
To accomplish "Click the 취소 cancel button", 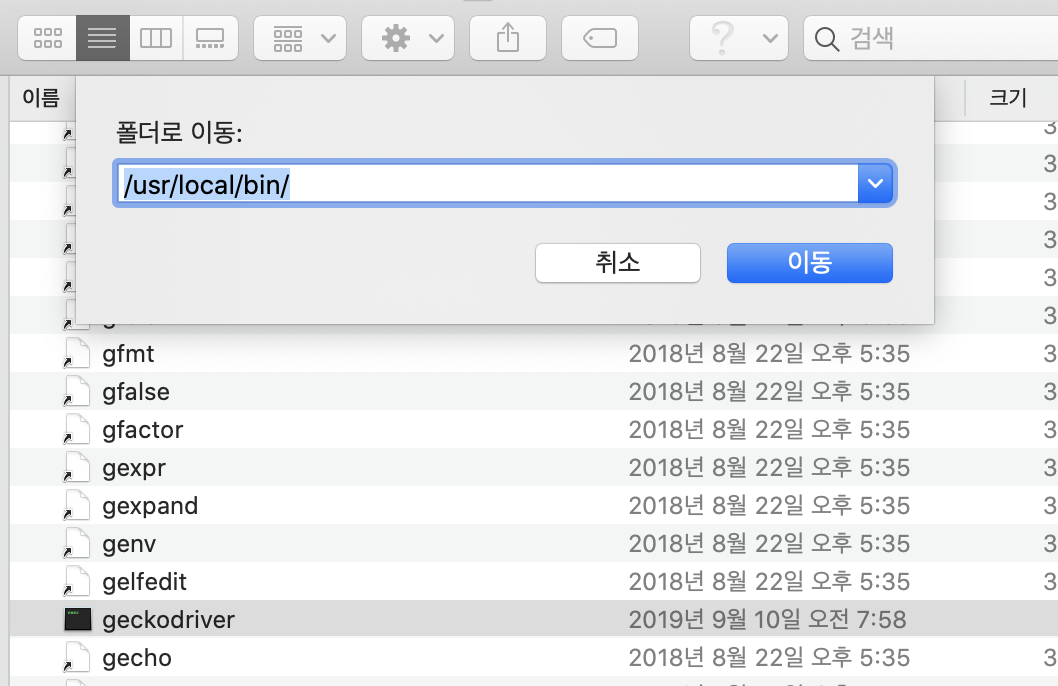I will (617, 263).
